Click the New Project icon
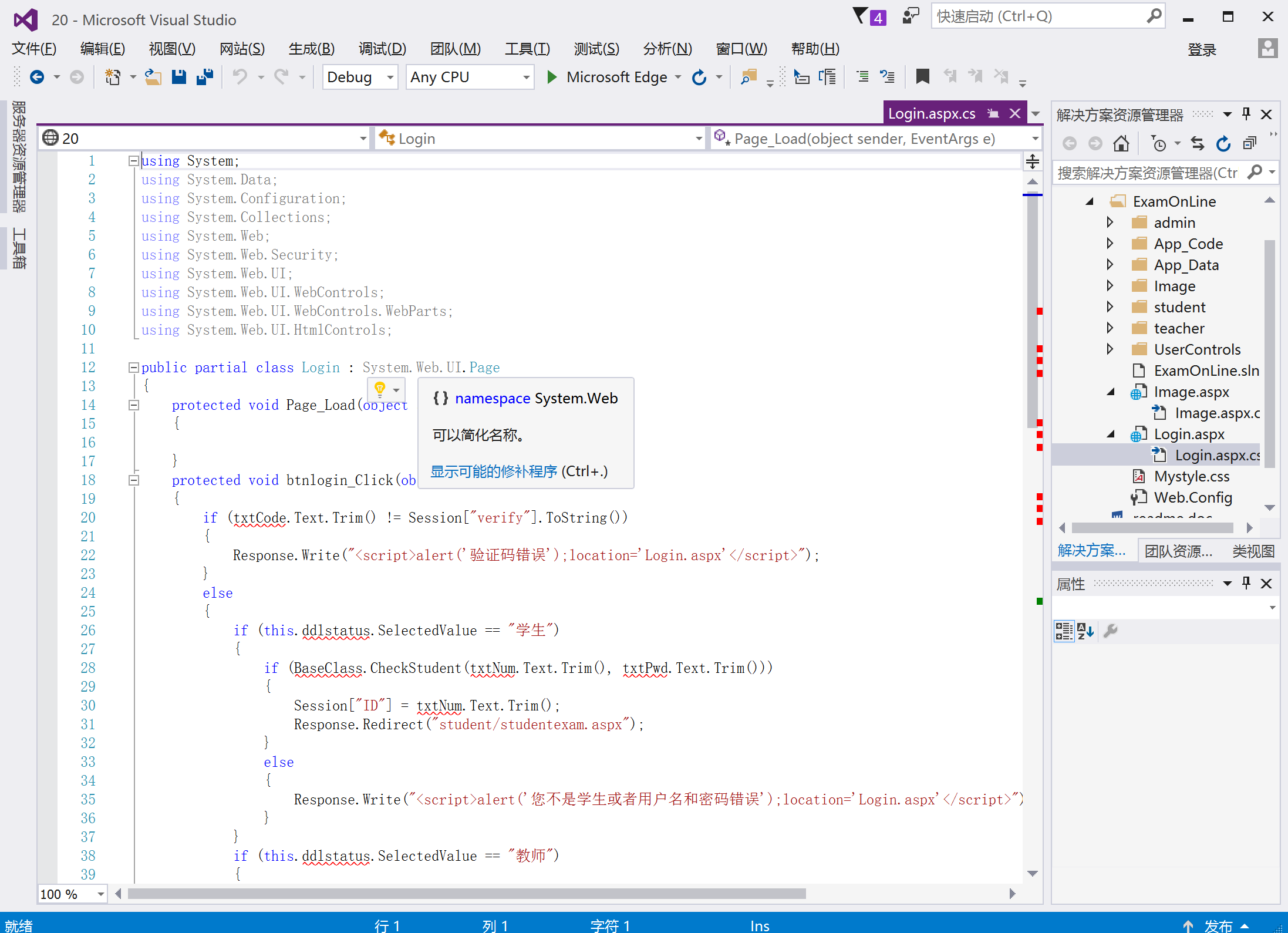 pos(112,77)
